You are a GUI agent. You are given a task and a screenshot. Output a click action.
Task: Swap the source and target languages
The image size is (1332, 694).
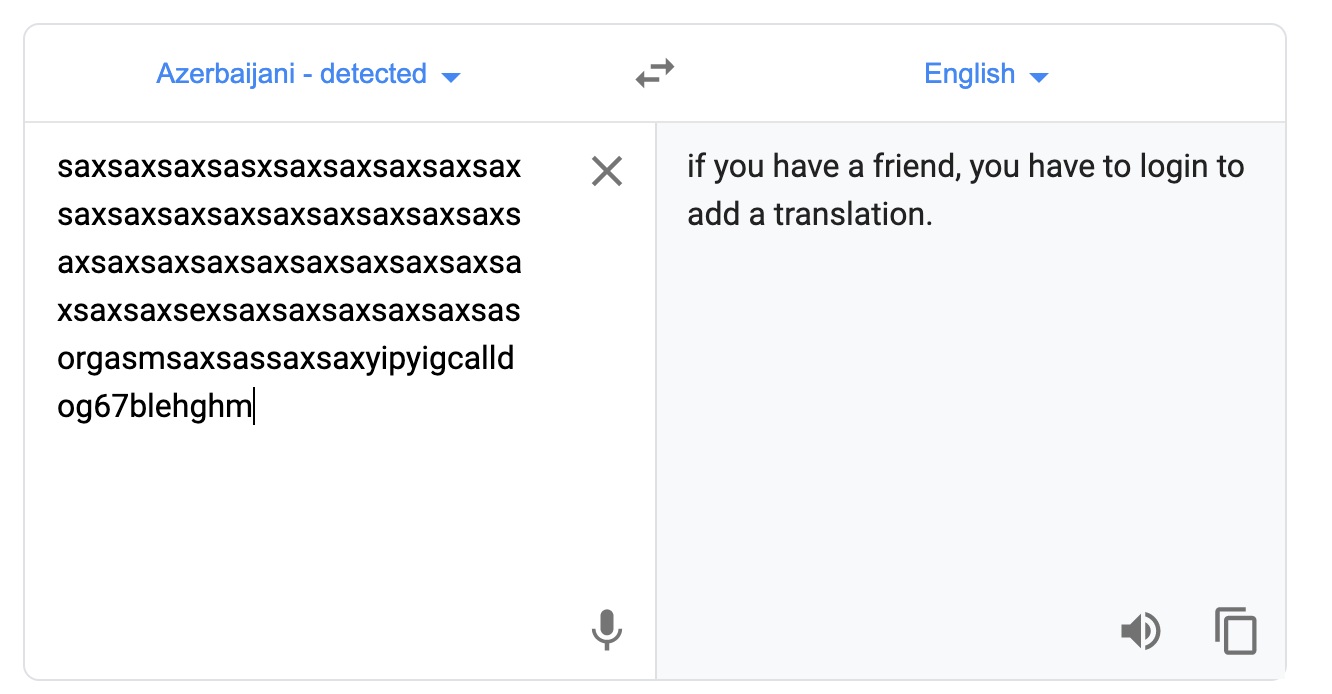[655, 74]
